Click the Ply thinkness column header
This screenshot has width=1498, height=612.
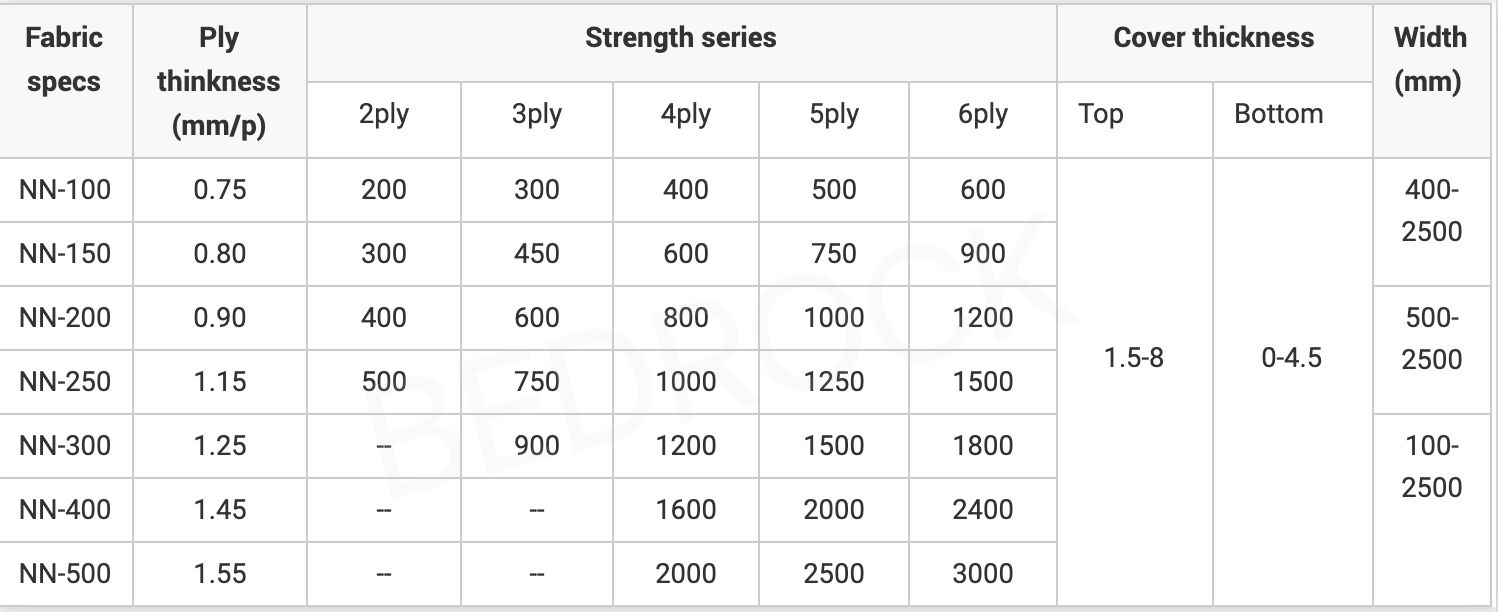(x=218, y=82)
